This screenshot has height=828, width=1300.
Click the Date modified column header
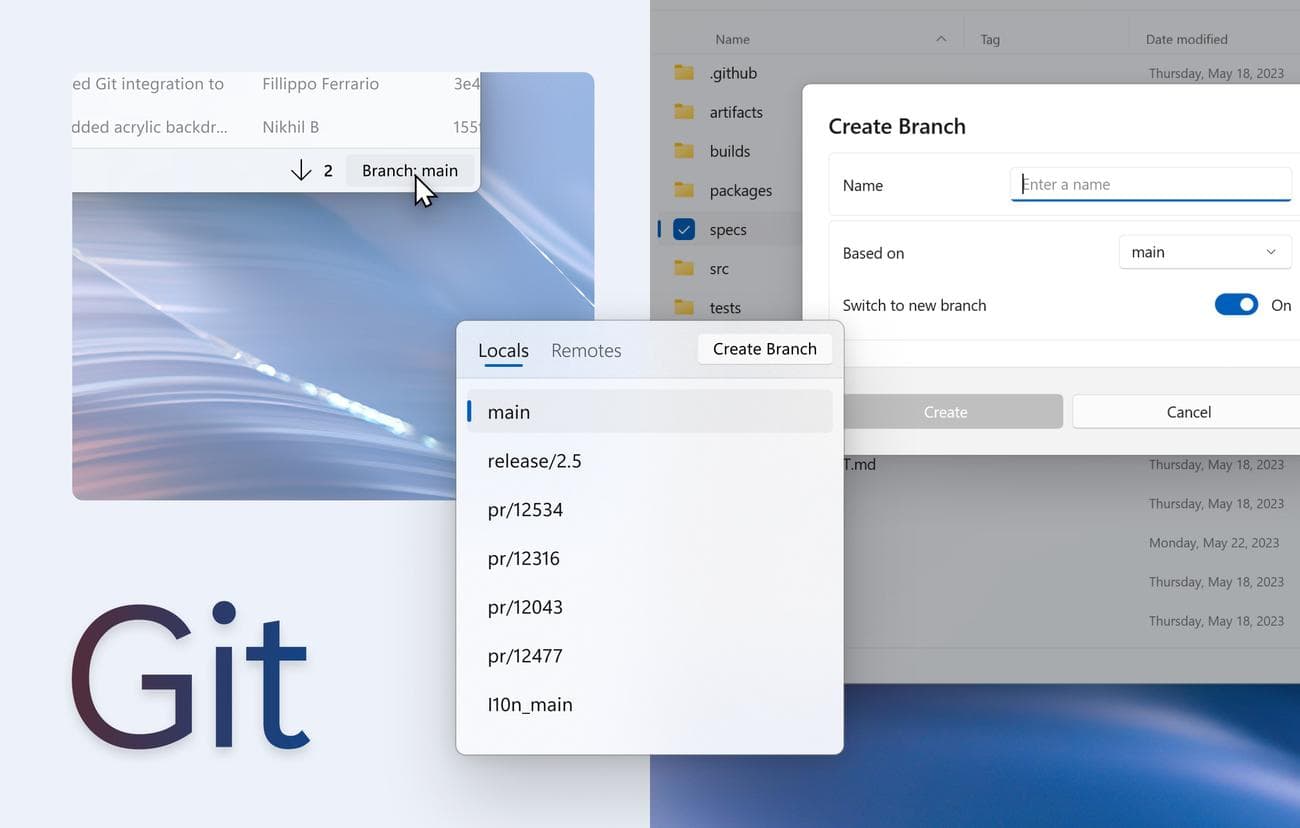[x=1186, y=39]
